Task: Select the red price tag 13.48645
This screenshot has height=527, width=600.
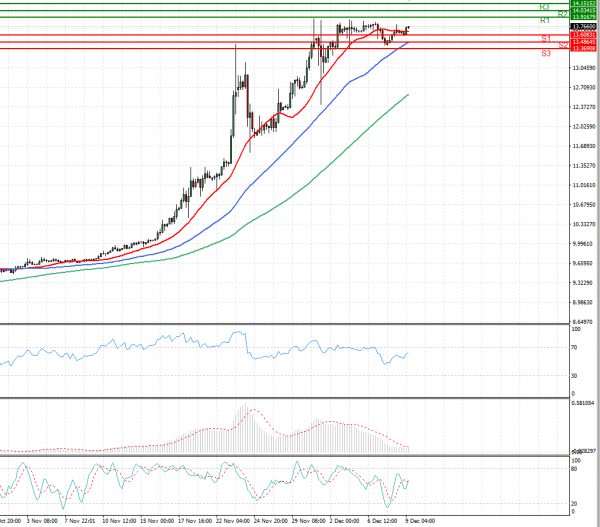Action: (x=584, y=42)
